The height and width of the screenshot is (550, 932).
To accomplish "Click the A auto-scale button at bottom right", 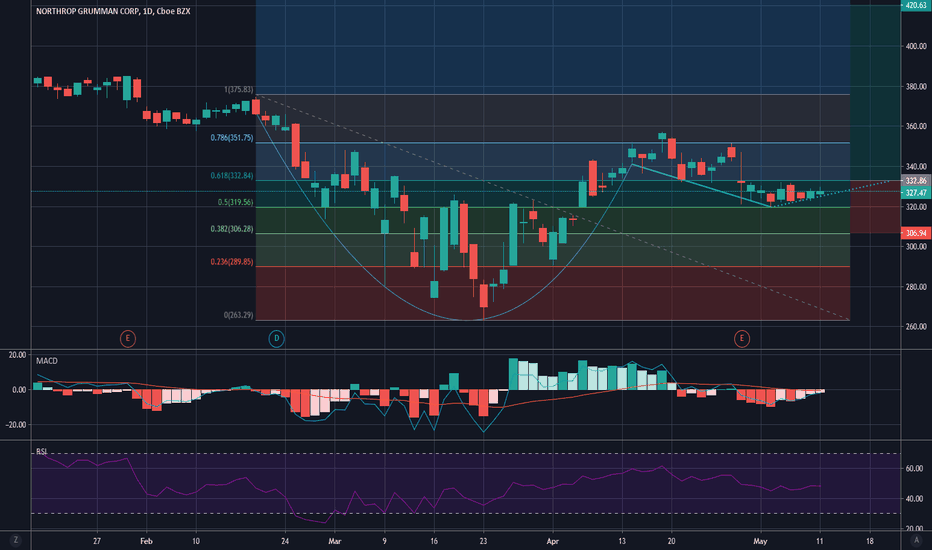I will point(916,540).
